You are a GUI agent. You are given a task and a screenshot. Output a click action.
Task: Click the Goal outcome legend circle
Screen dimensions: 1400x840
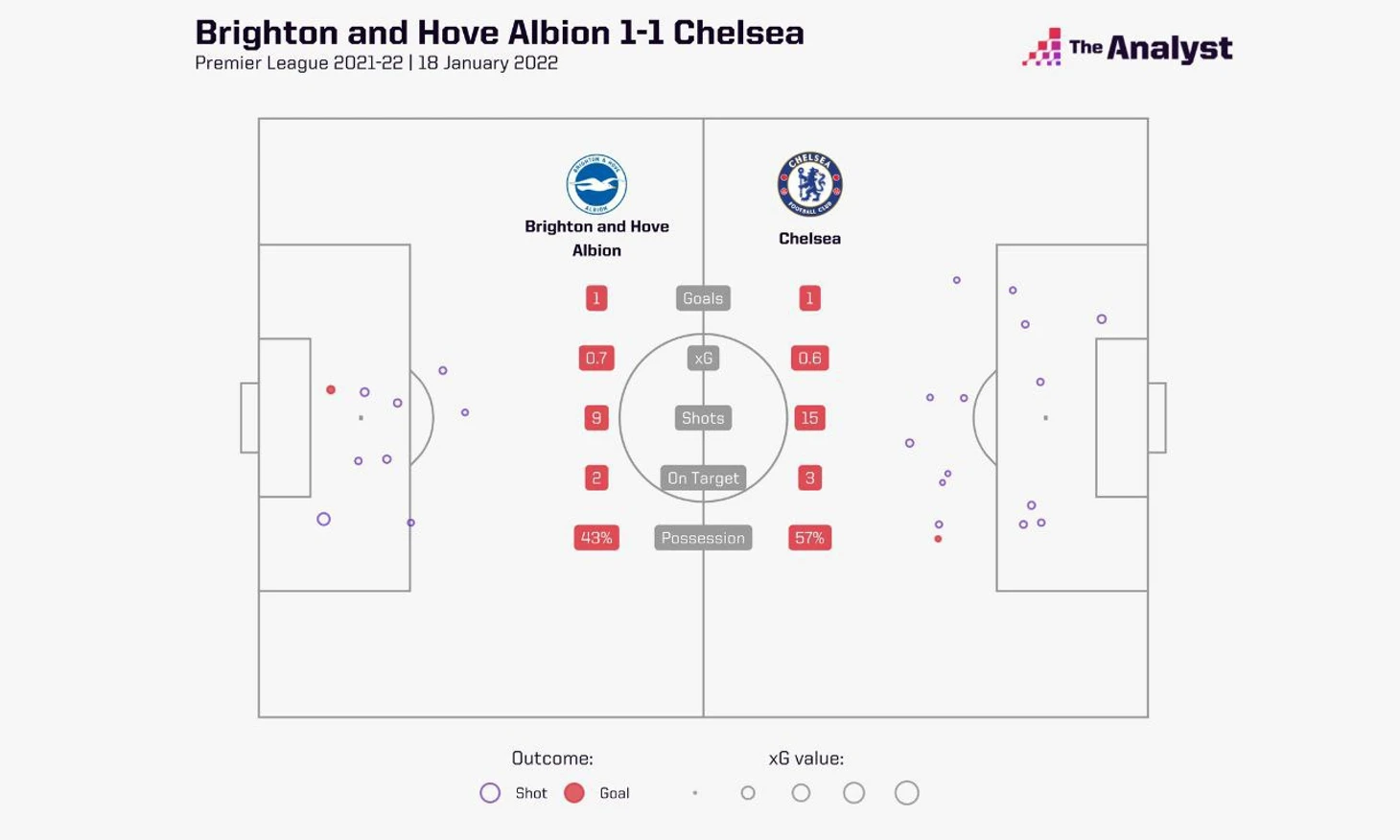tap(574, 793)
